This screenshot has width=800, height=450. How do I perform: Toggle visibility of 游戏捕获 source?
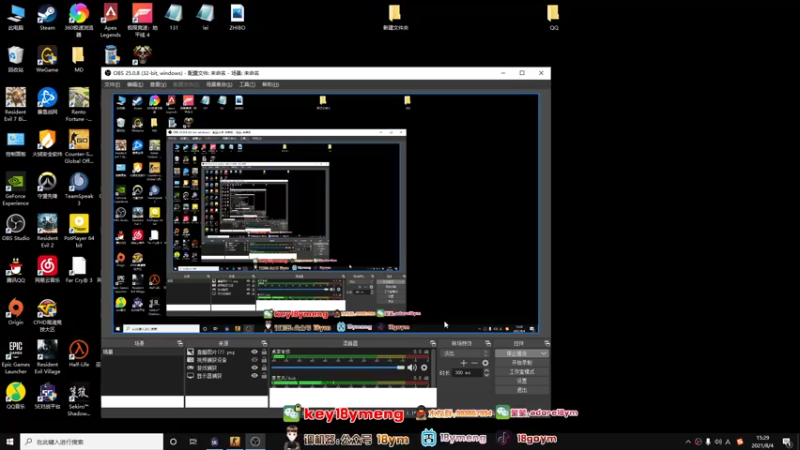[x=254, y=367]
